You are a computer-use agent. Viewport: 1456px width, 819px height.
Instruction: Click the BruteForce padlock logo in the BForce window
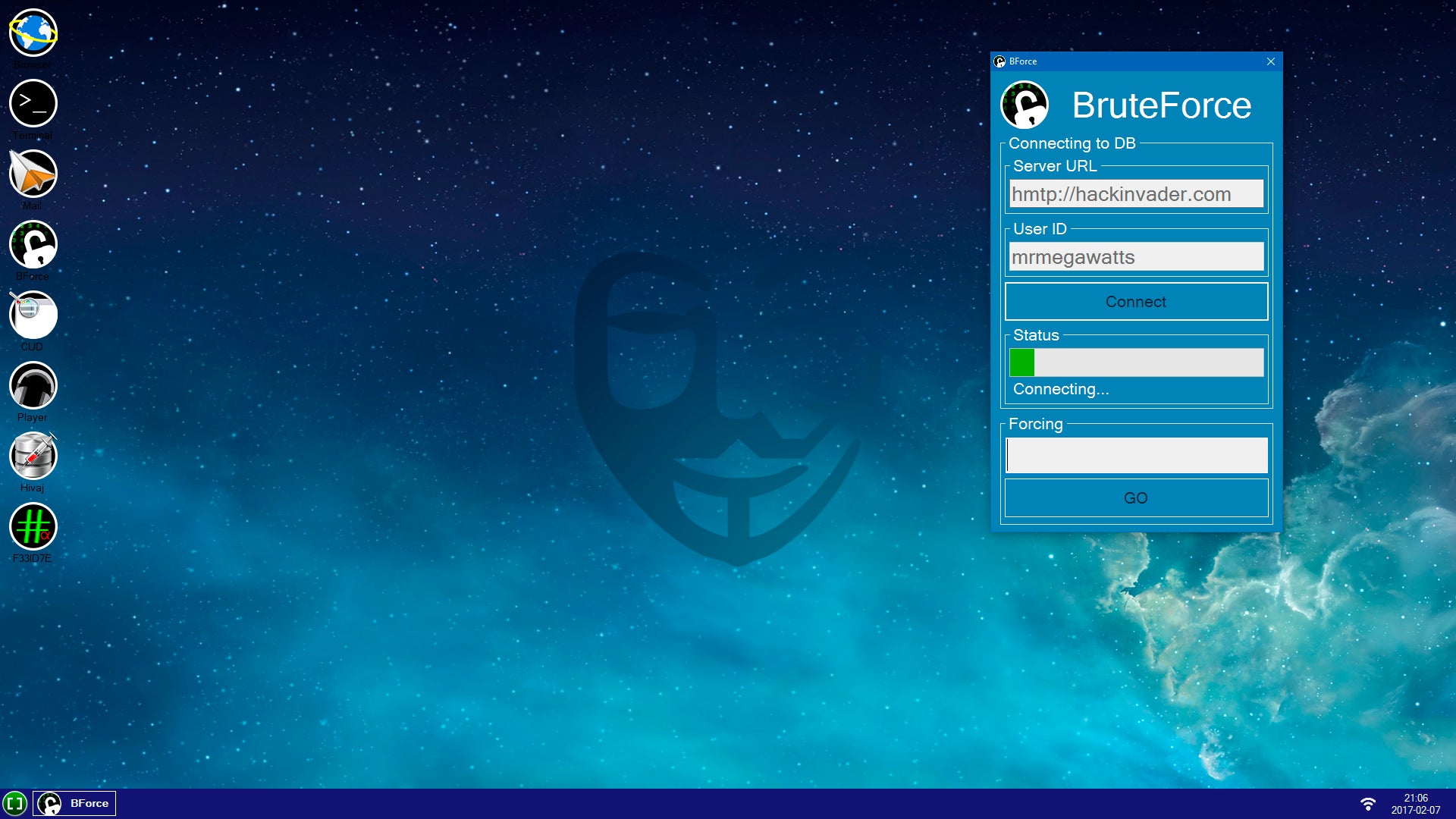click(1025, 105)
